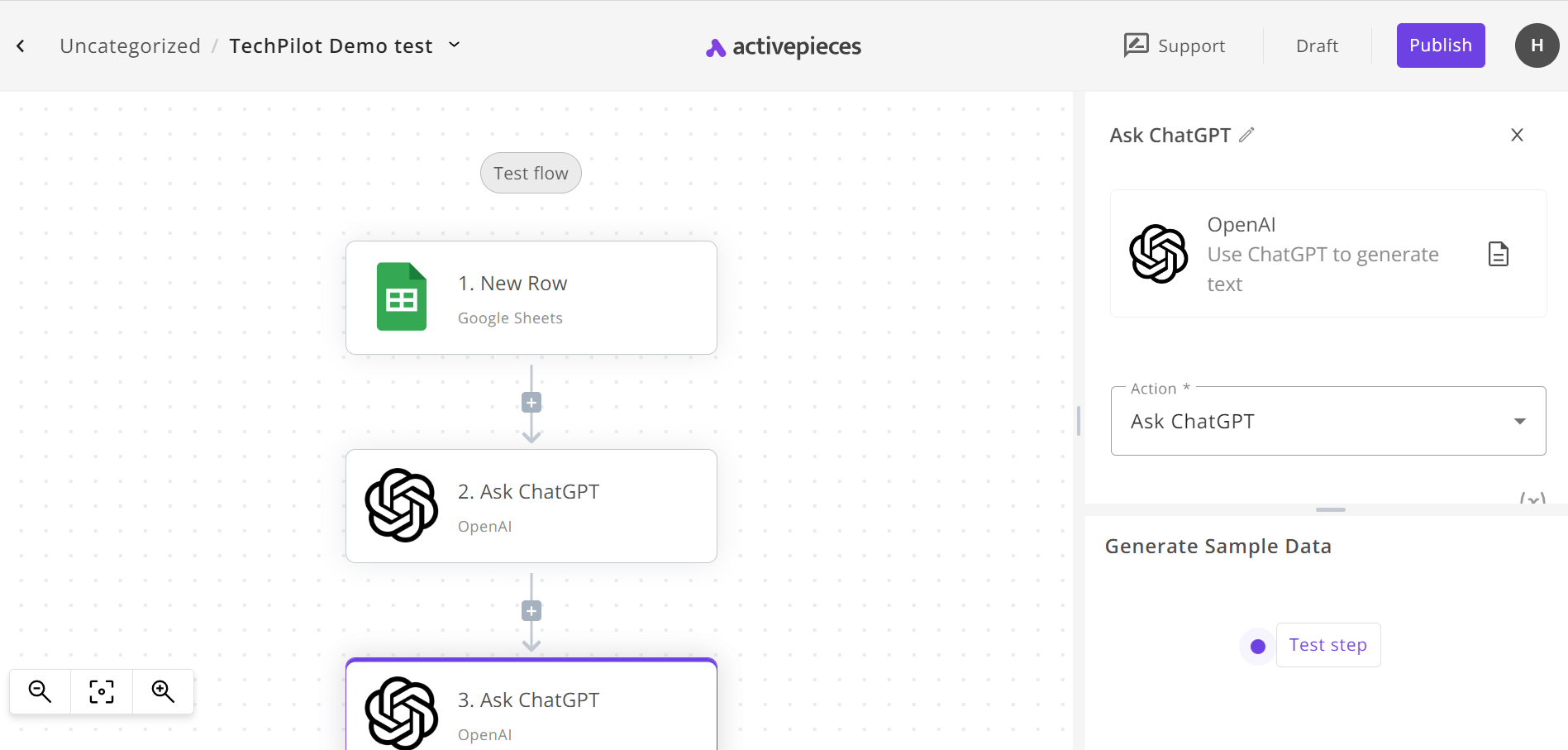
Task: Close the Ask ChatGPT side panel
Action: pyautogui.click(x=1517, y=135)
